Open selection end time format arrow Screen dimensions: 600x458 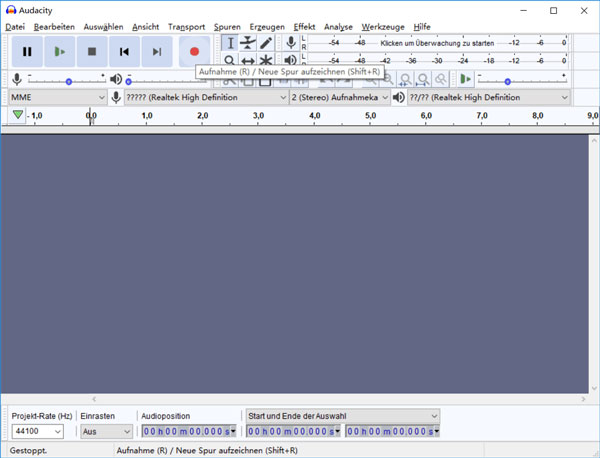(x=437, y=432)
